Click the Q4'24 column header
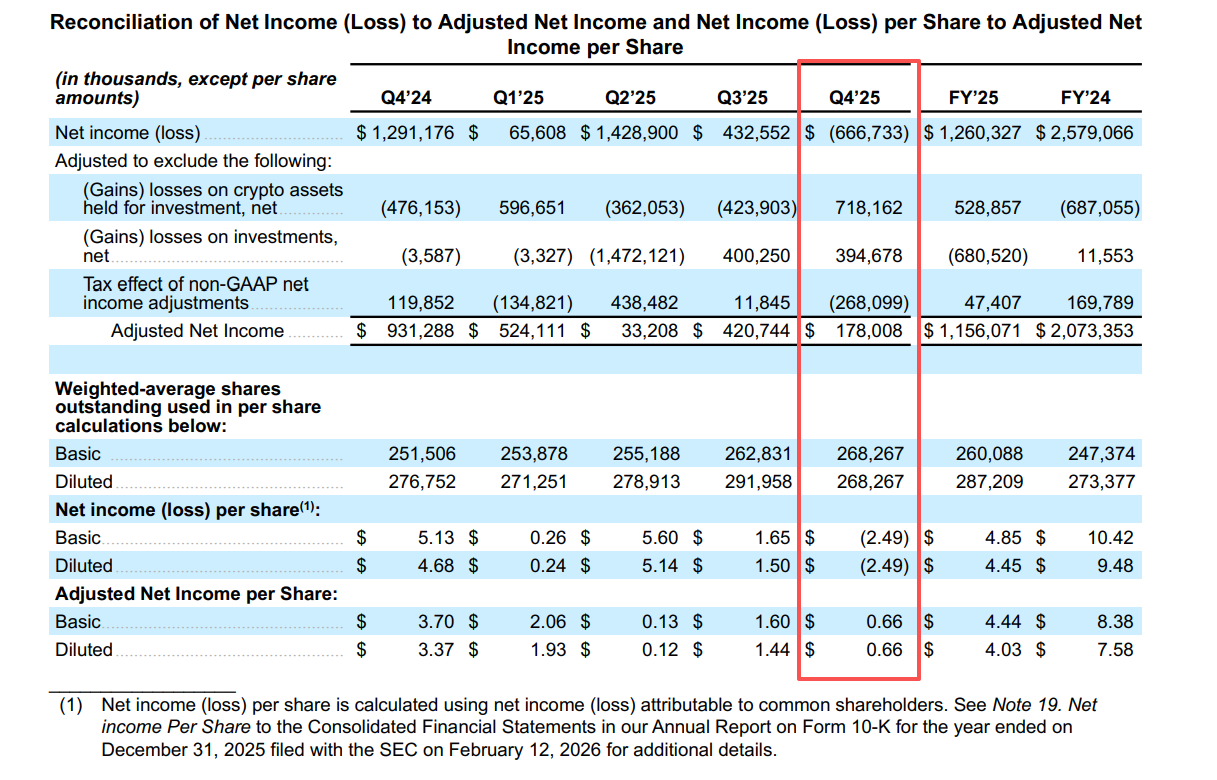This screenshot has height=780, width=1217. (406, 98)
